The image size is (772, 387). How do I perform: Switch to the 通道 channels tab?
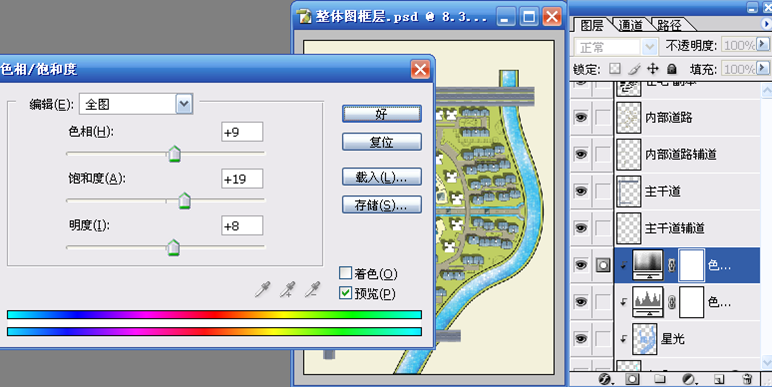pos(630,25)
